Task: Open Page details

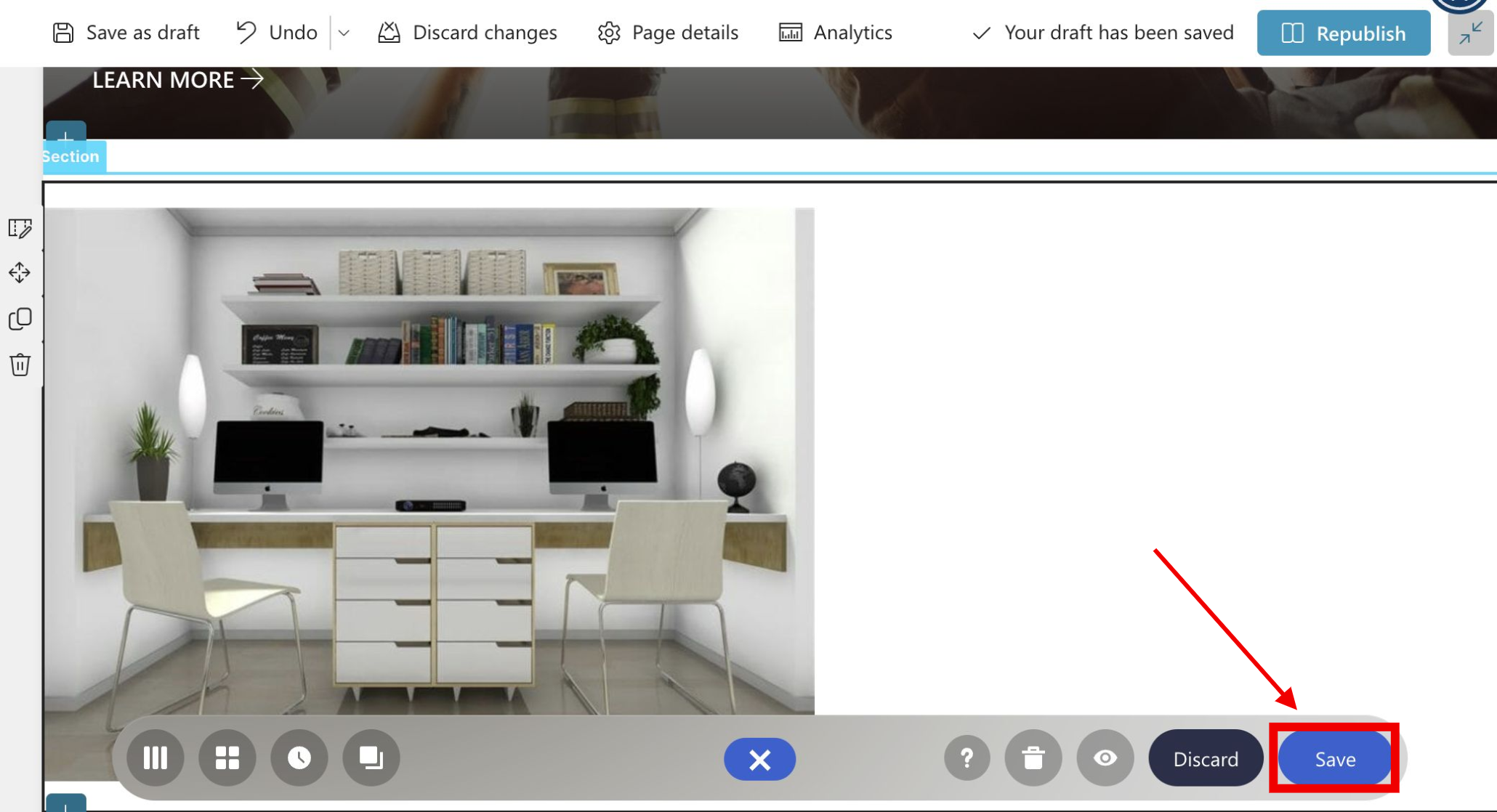Action: click(668, 33)
